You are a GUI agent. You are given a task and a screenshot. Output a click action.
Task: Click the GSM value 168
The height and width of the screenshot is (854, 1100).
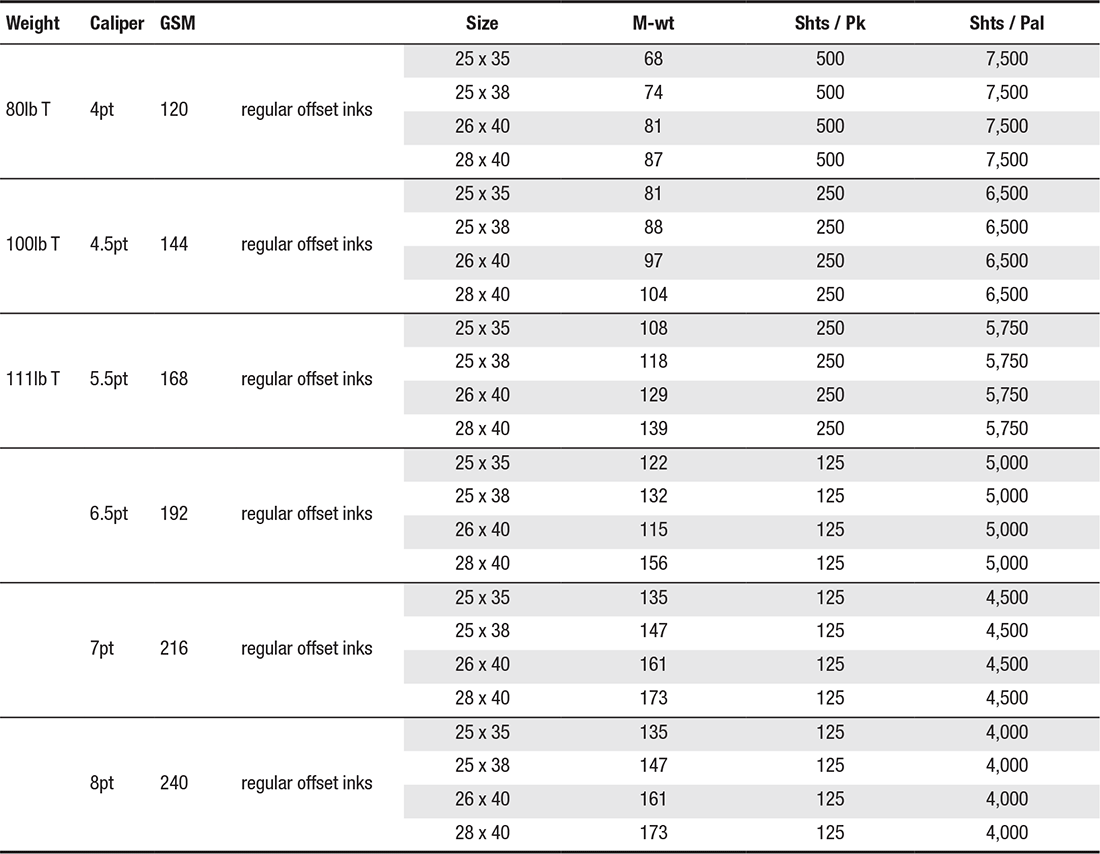coord(174,379)
